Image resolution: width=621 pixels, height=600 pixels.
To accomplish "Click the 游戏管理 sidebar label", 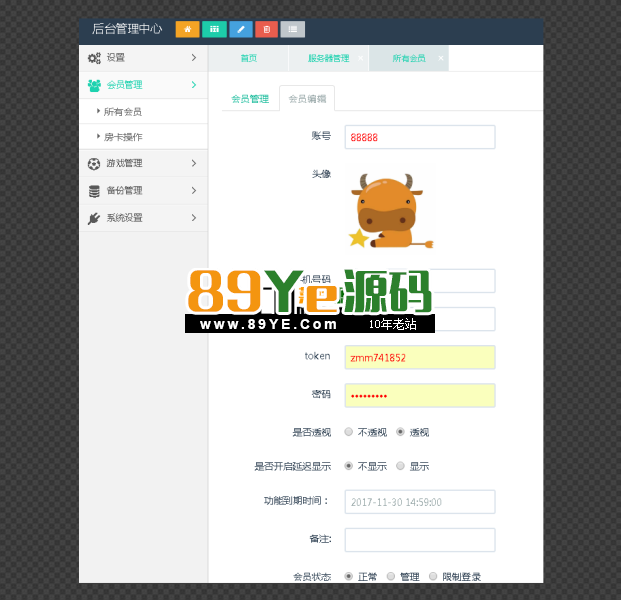I will 124,163.
